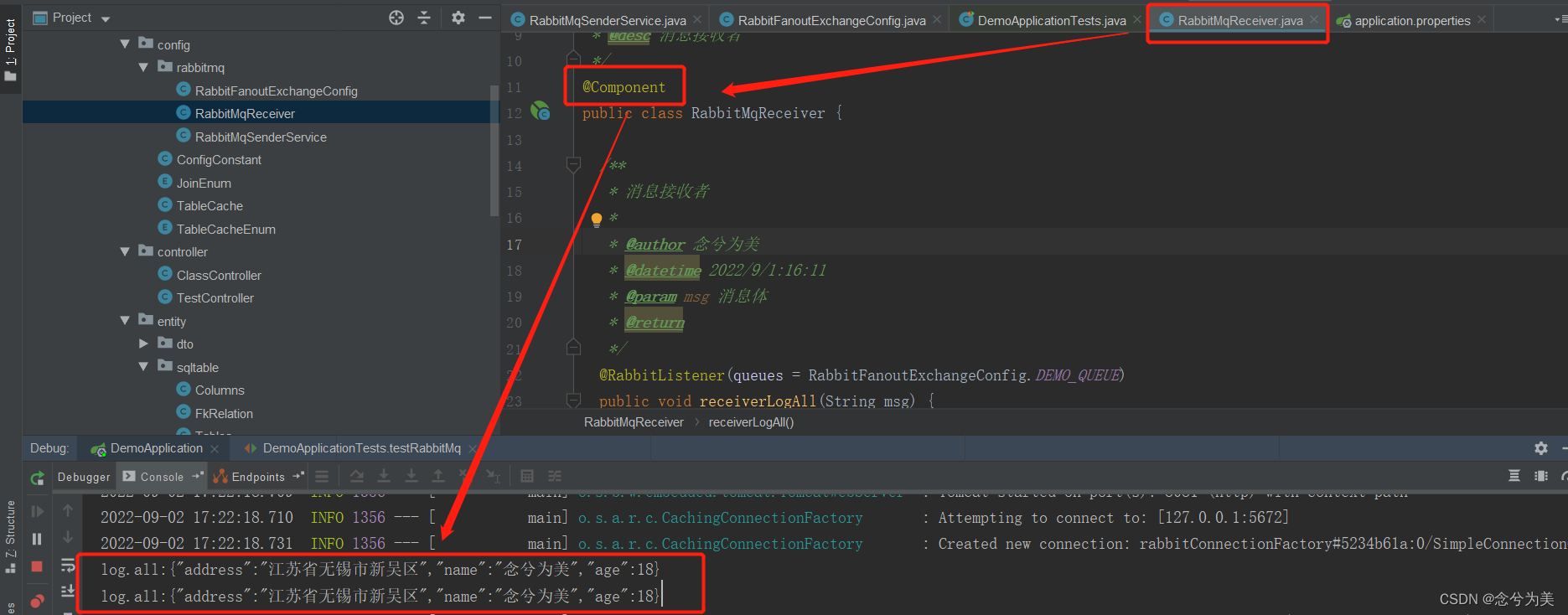
Task: Click the threads/frames list icon in debug toolbar
Action: (x=322, y=477)
